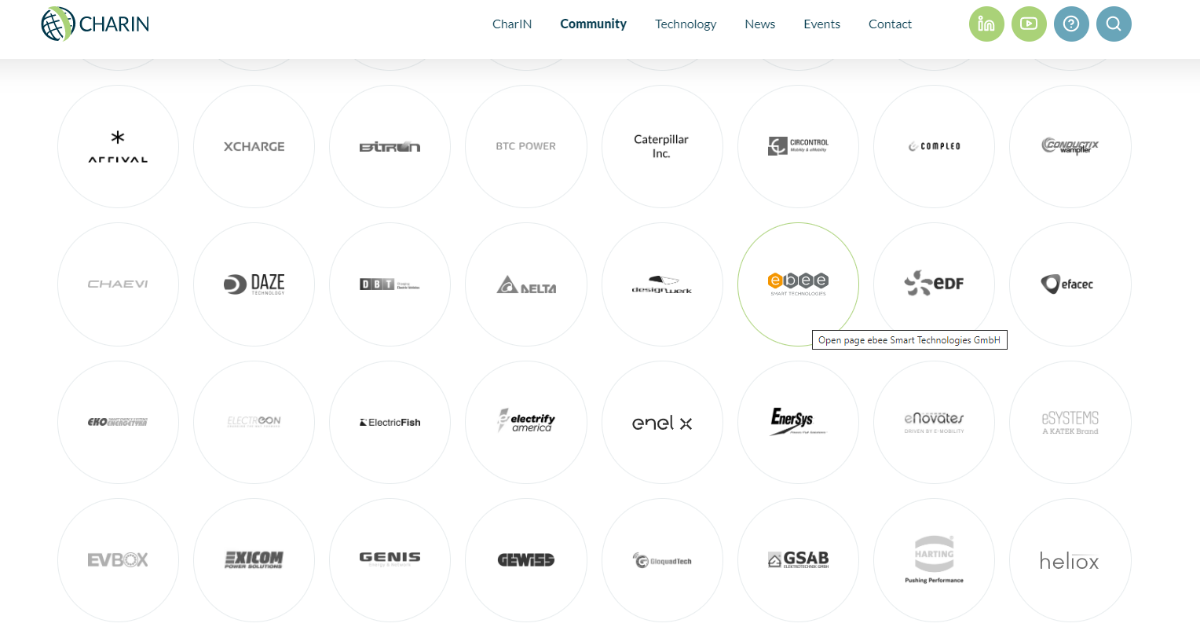This screenshot has width=1200, height=627.
Task: Open the XCharge member logo
Action: [x=254, y=146]
